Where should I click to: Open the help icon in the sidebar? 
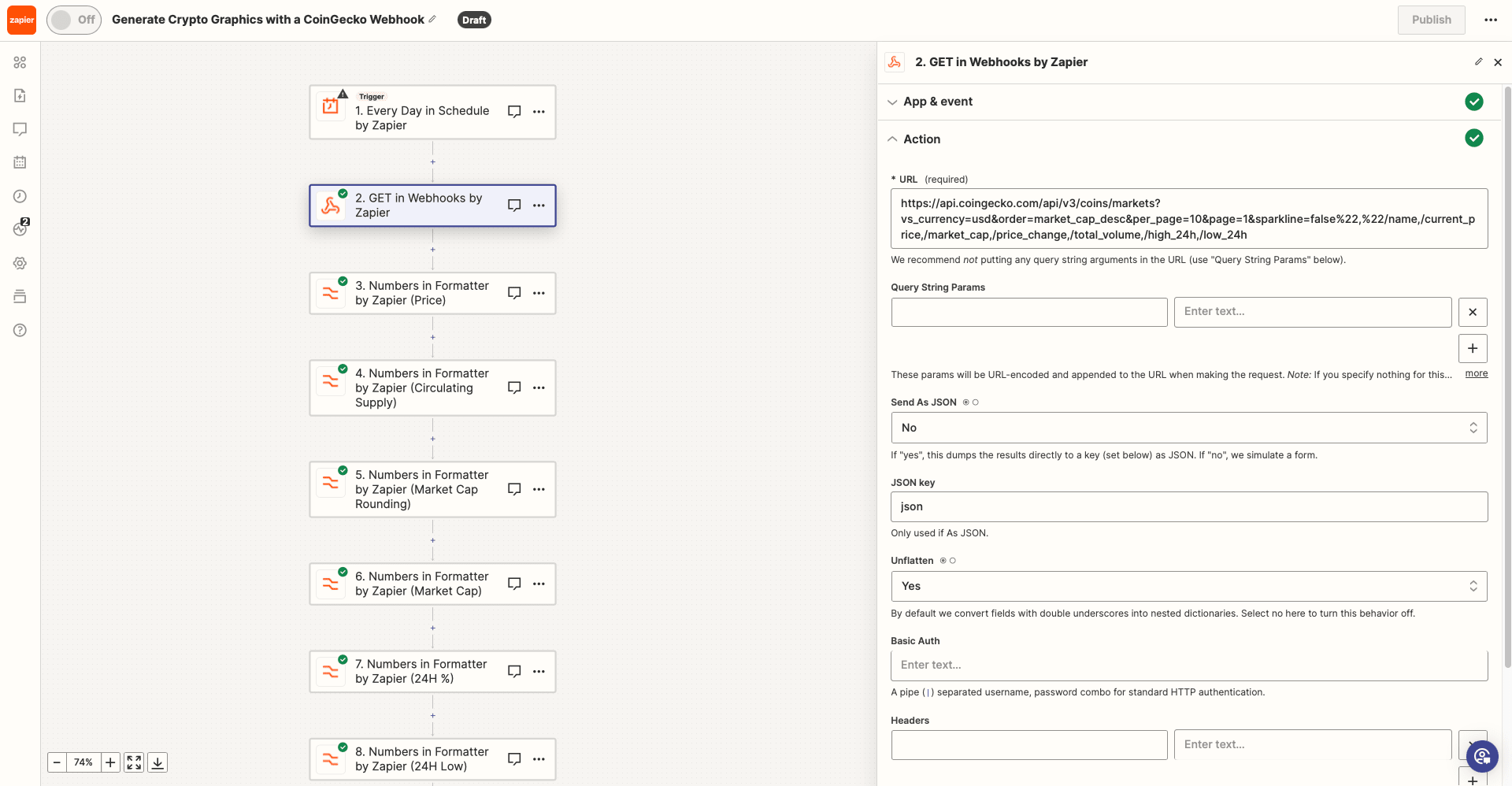pos(20,330)
